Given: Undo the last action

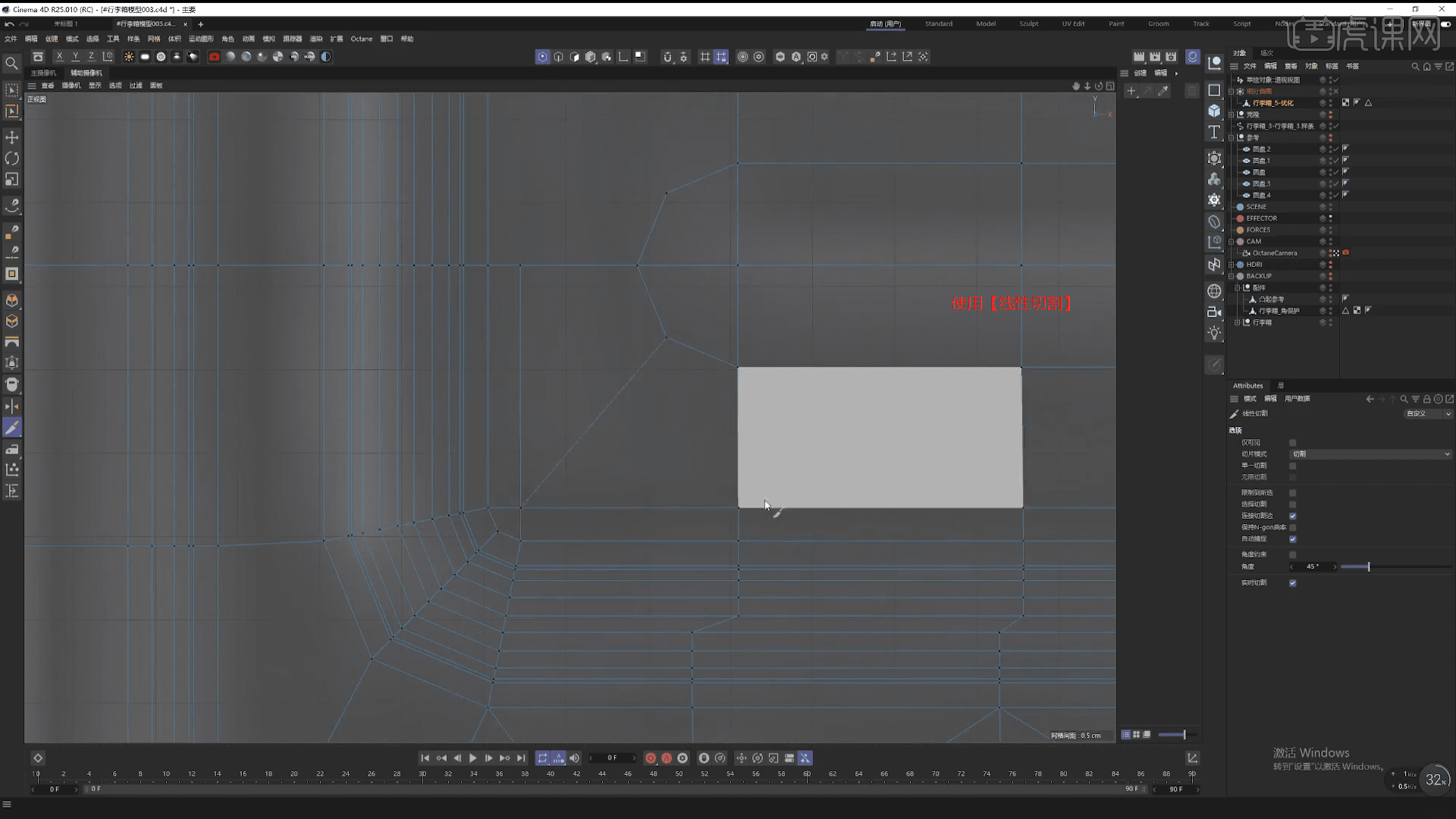Looking at the screenshot, I should (x=9, y=24).
